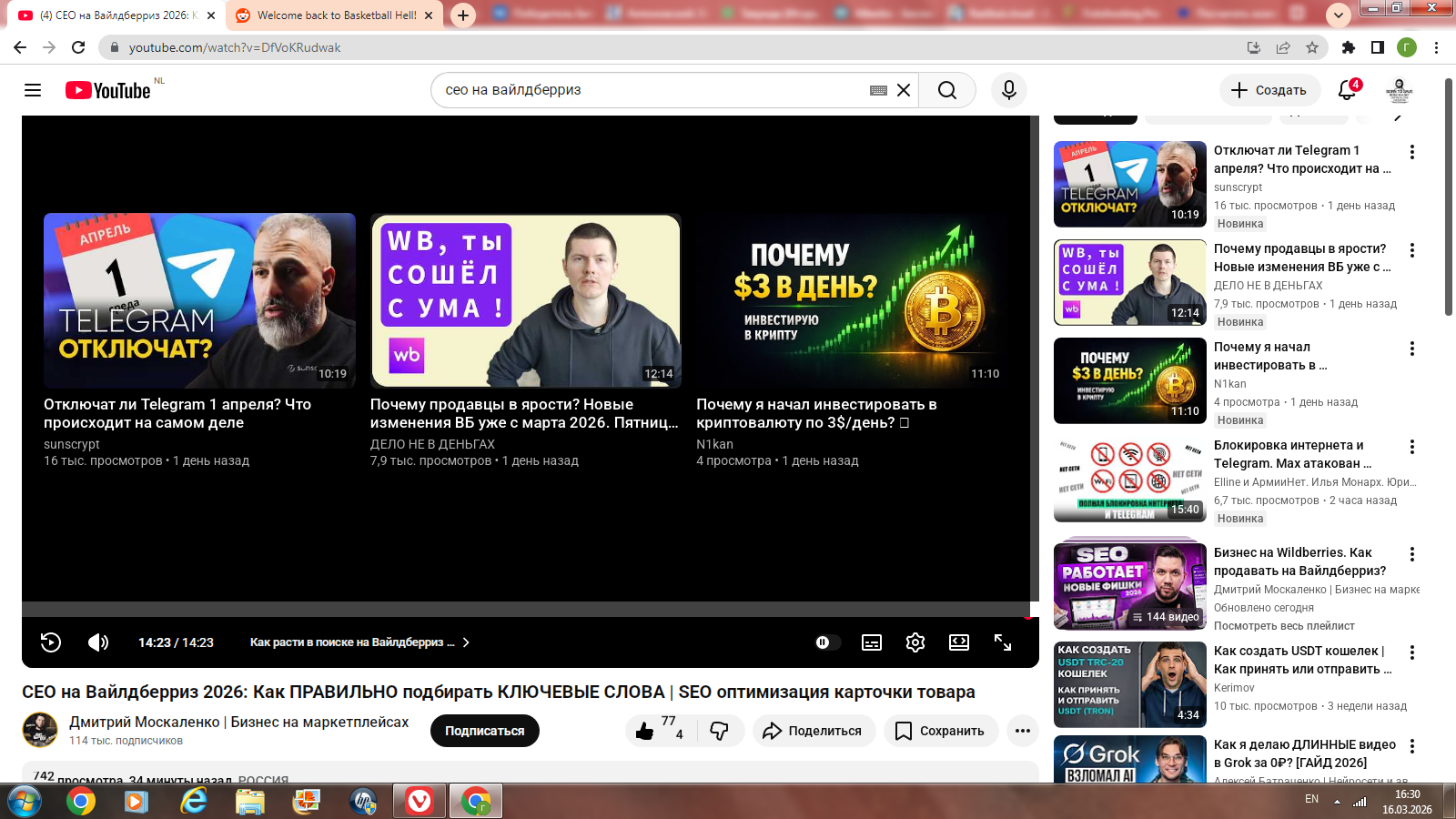The width and height of the screenshot is (1456, 819).
Task: Launch Internet Explorer from the taskbar
Action: coord(193,801)
